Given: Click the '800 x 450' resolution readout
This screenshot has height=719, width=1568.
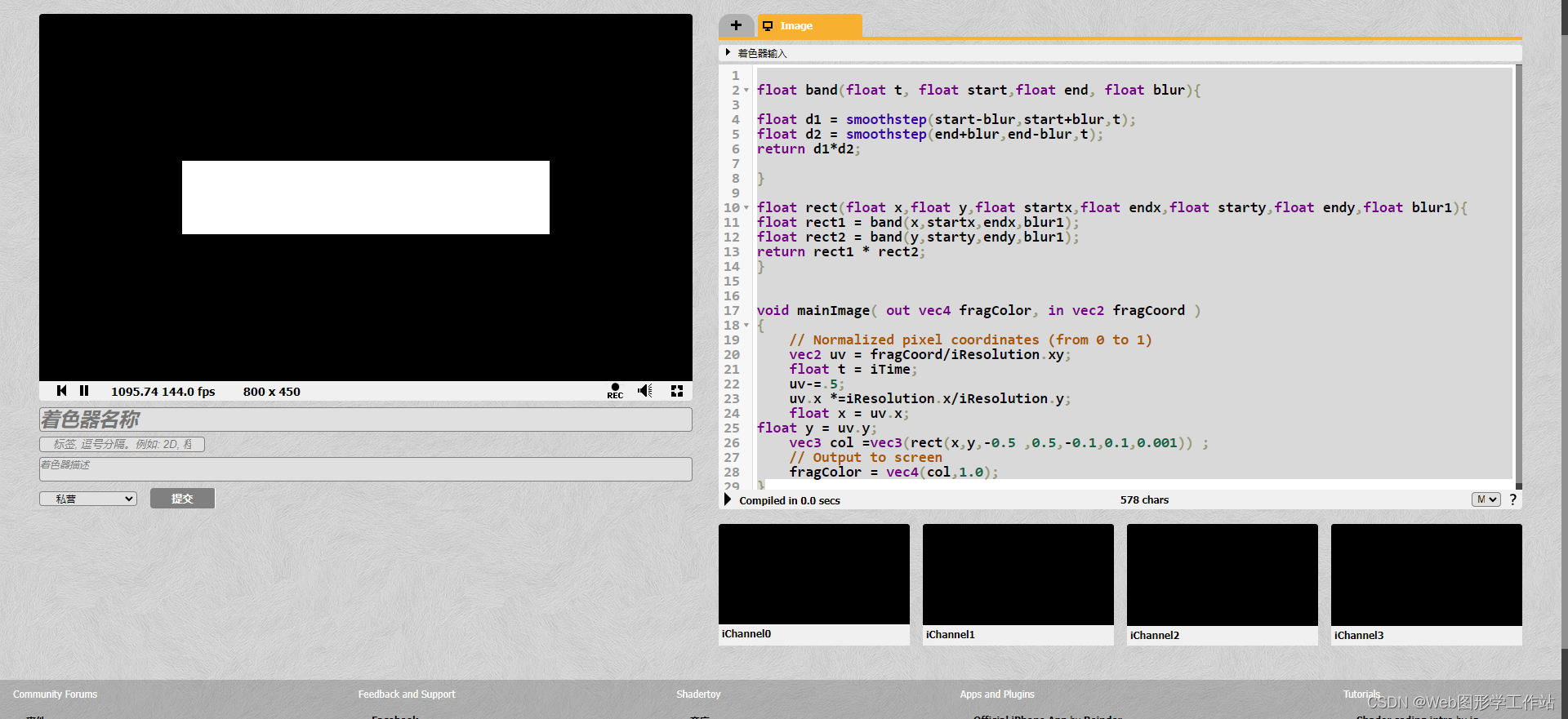Looking at the screenshot, I should coord(272,392).
